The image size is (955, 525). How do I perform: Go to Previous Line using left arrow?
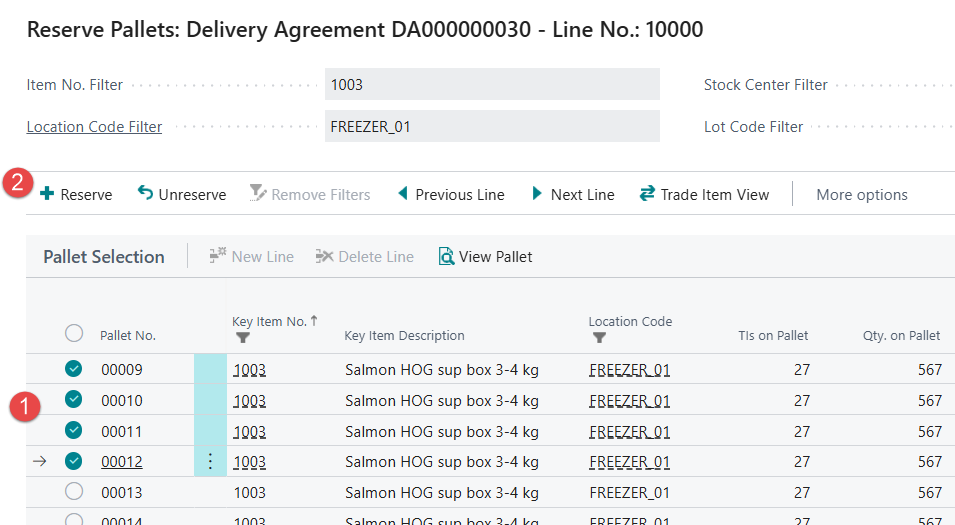point(403,193)
